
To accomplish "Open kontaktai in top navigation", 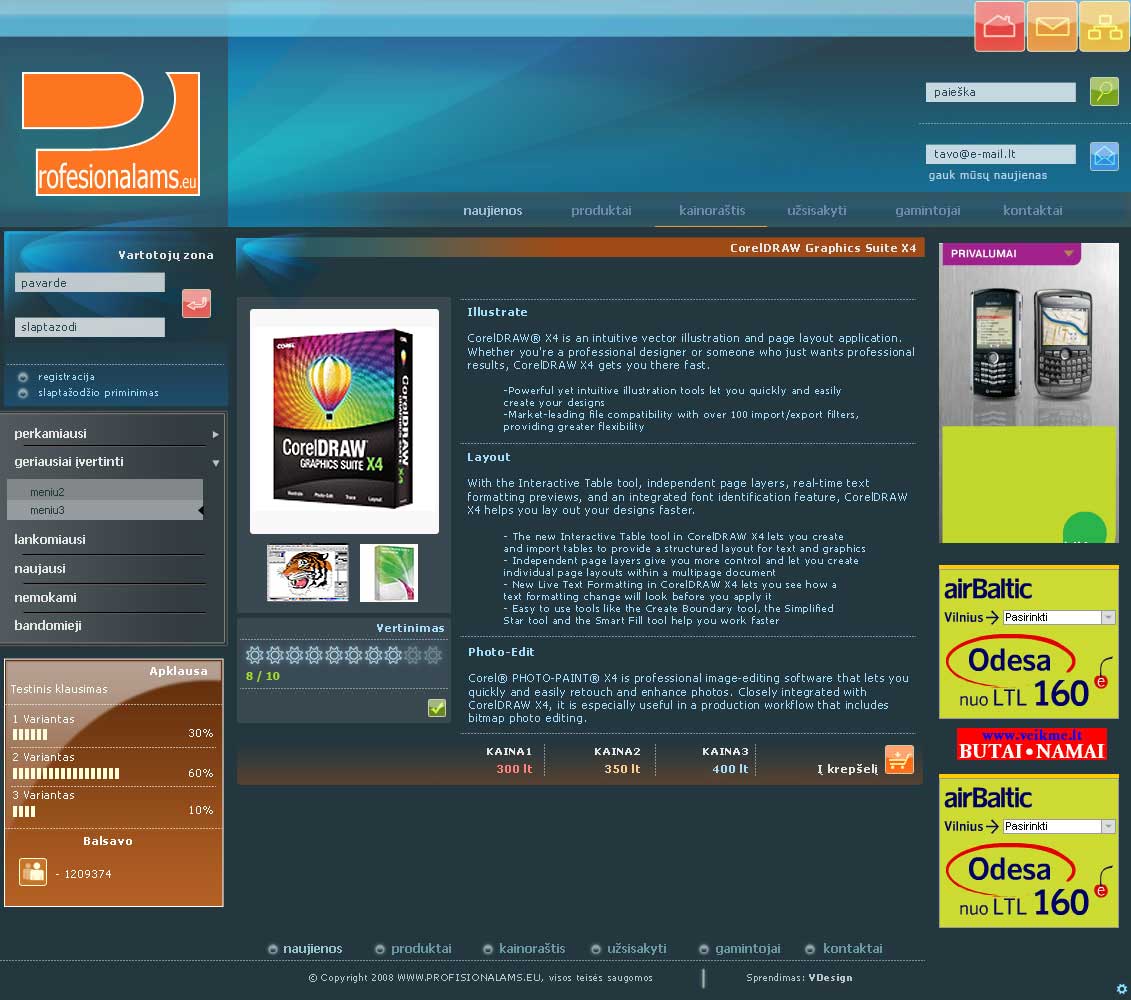I will tap(1032, 211).
